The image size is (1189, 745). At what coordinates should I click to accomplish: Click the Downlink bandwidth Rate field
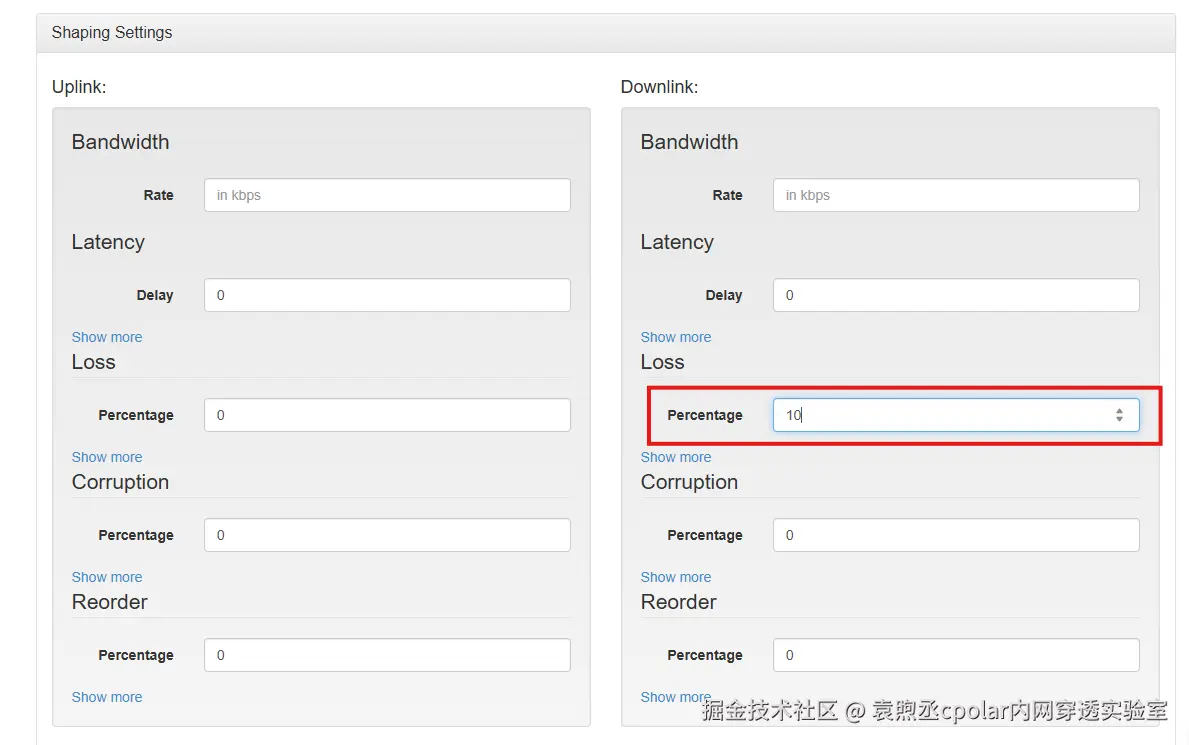pyautogui.click(x=956, y=195)
